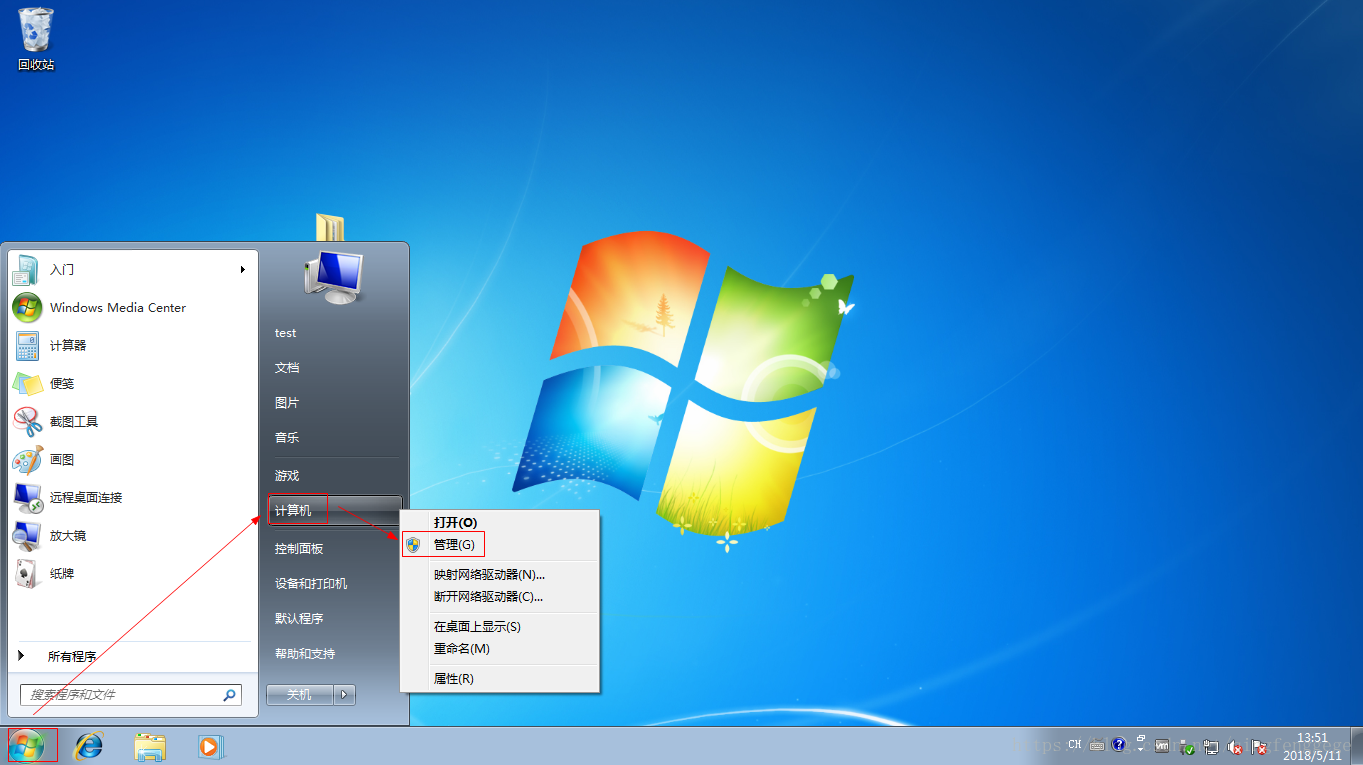The width and height of the screenshot is (1363, 765).
Task: Click the blue help tray icon
Action: 1118,744
